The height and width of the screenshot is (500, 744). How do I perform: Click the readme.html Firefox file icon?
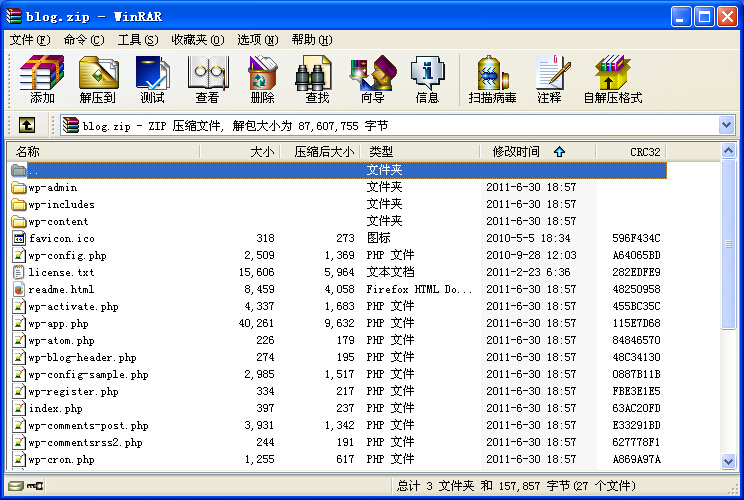click(19, 289)
